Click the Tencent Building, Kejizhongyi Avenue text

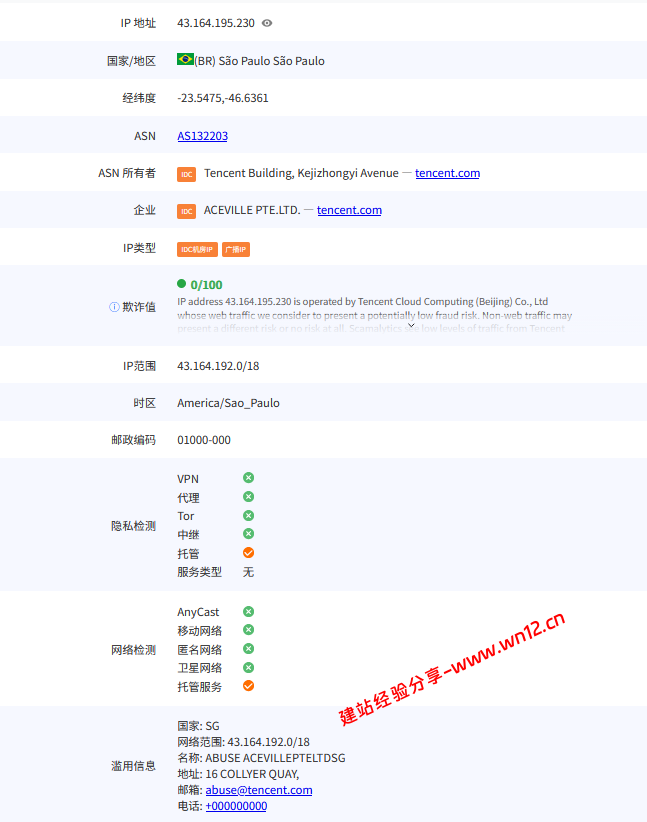(x=301, y=173)
